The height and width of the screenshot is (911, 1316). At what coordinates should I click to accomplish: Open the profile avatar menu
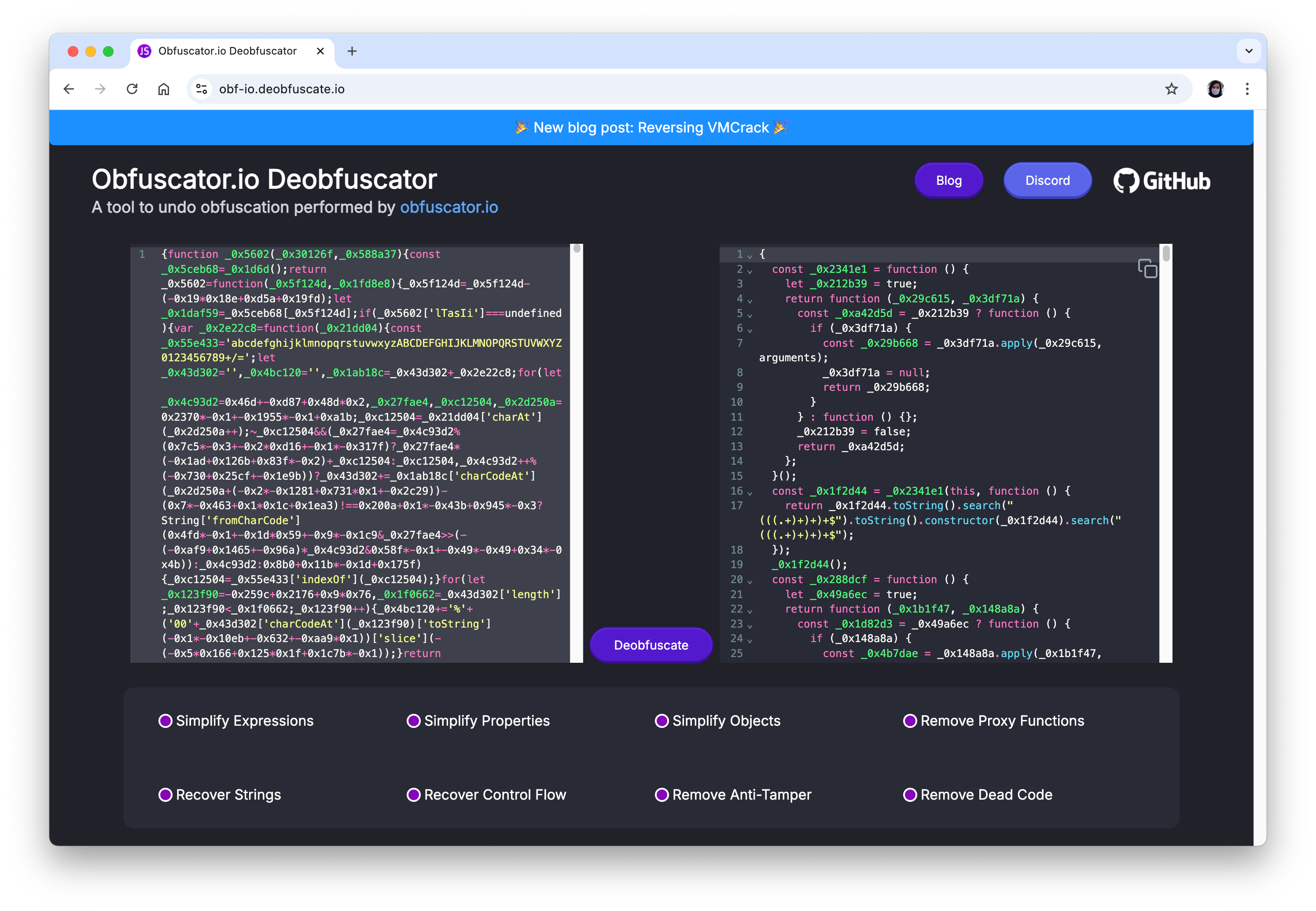click(x=1215, y=89)
